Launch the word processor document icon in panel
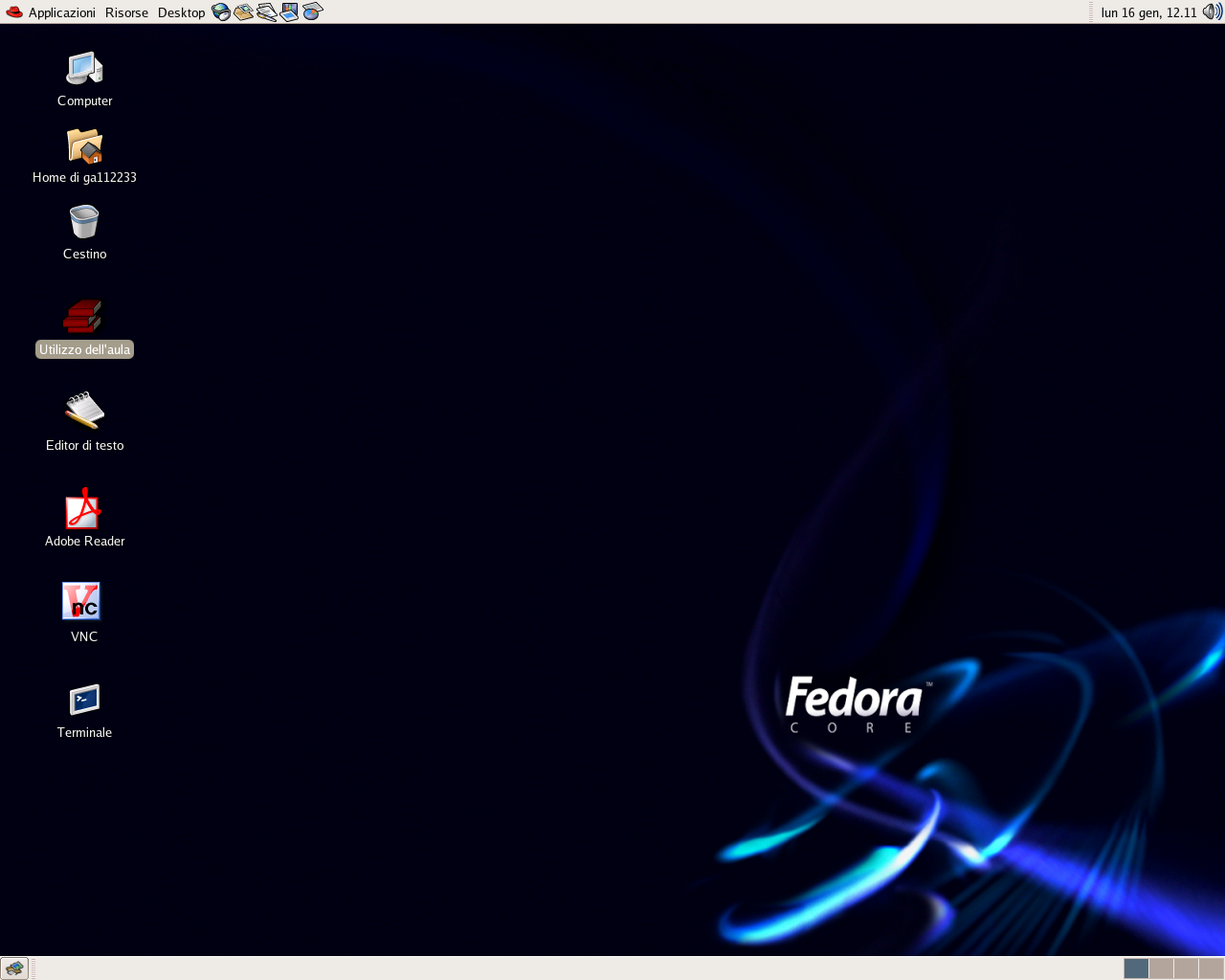This screenshot has height=980, width=1225. 267,12
